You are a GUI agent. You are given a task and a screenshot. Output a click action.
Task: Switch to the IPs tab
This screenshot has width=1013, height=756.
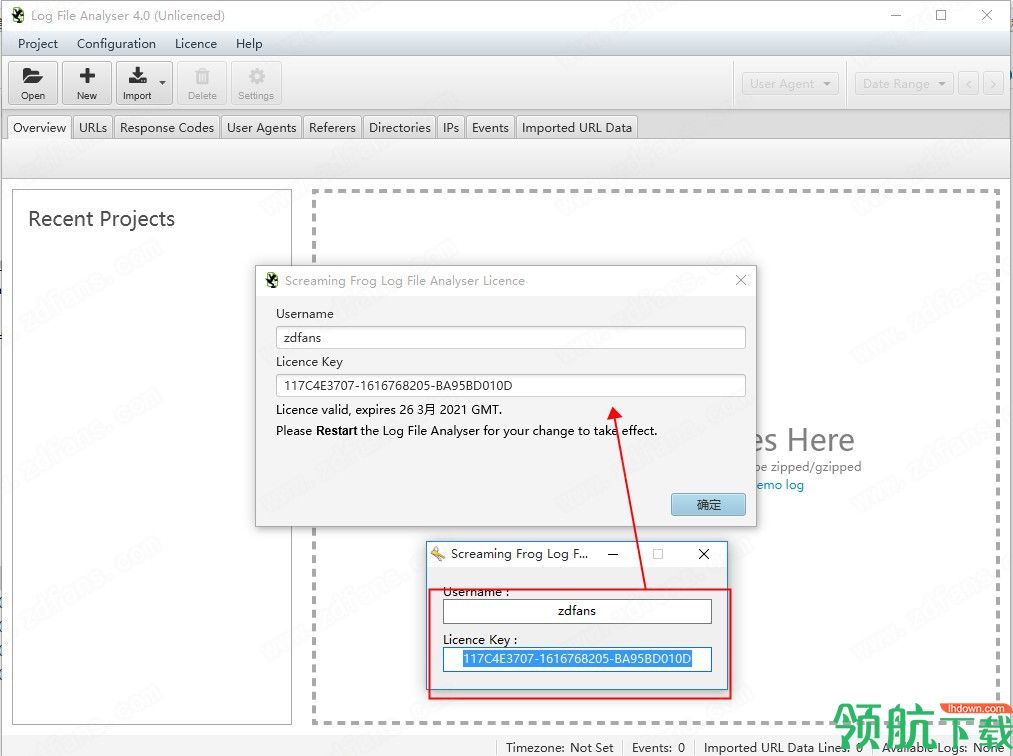[451, 127]
